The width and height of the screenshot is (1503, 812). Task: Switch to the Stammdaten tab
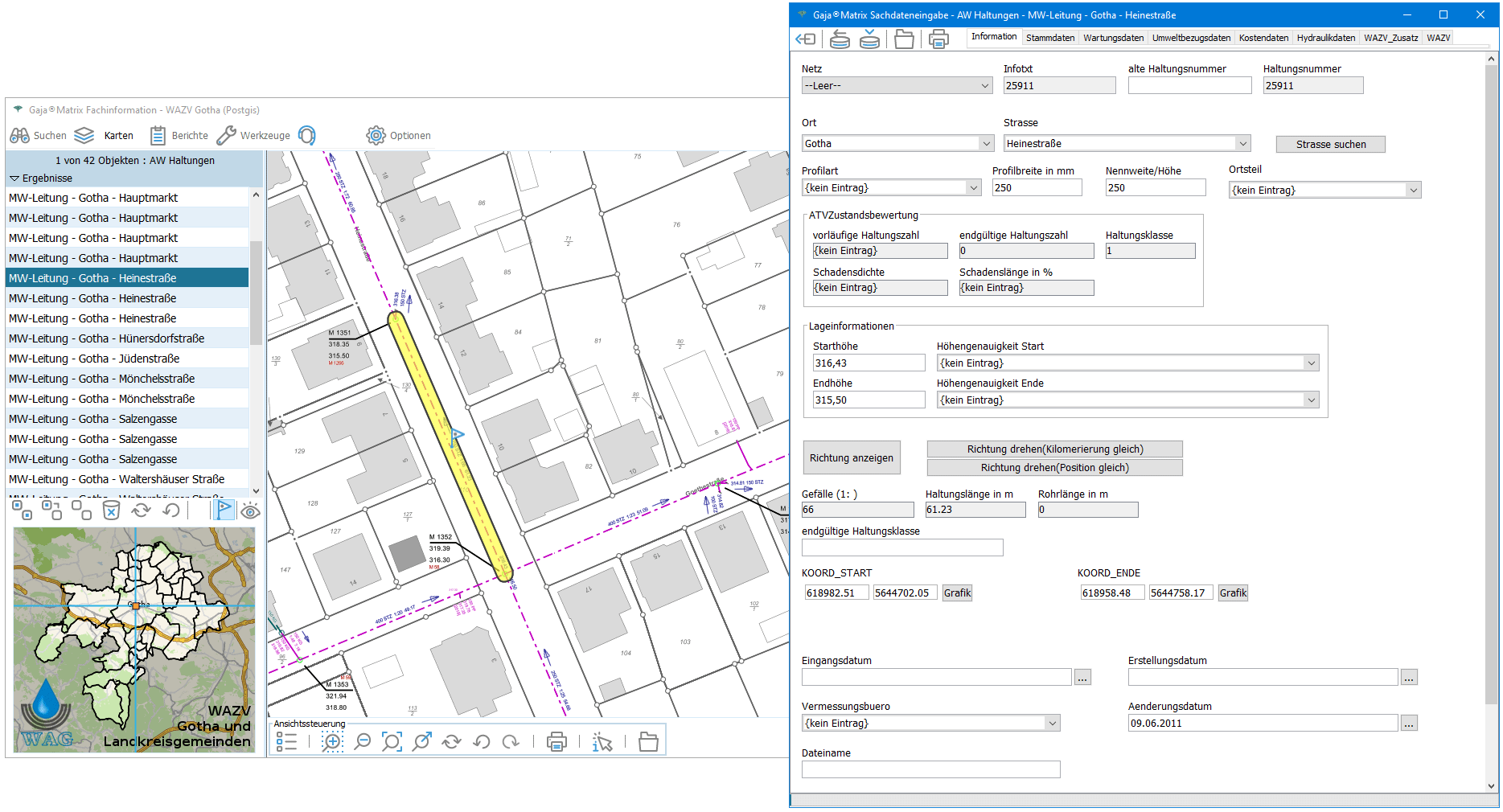pyautogui.click(x=1049, y=38)
